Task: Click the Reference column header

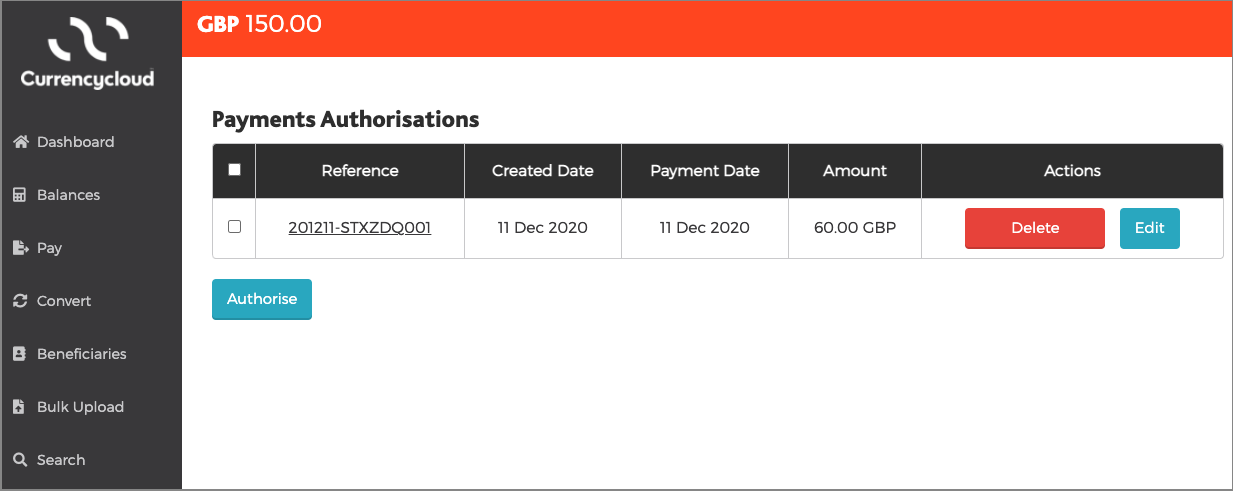Action: click(x=360, y=171)
